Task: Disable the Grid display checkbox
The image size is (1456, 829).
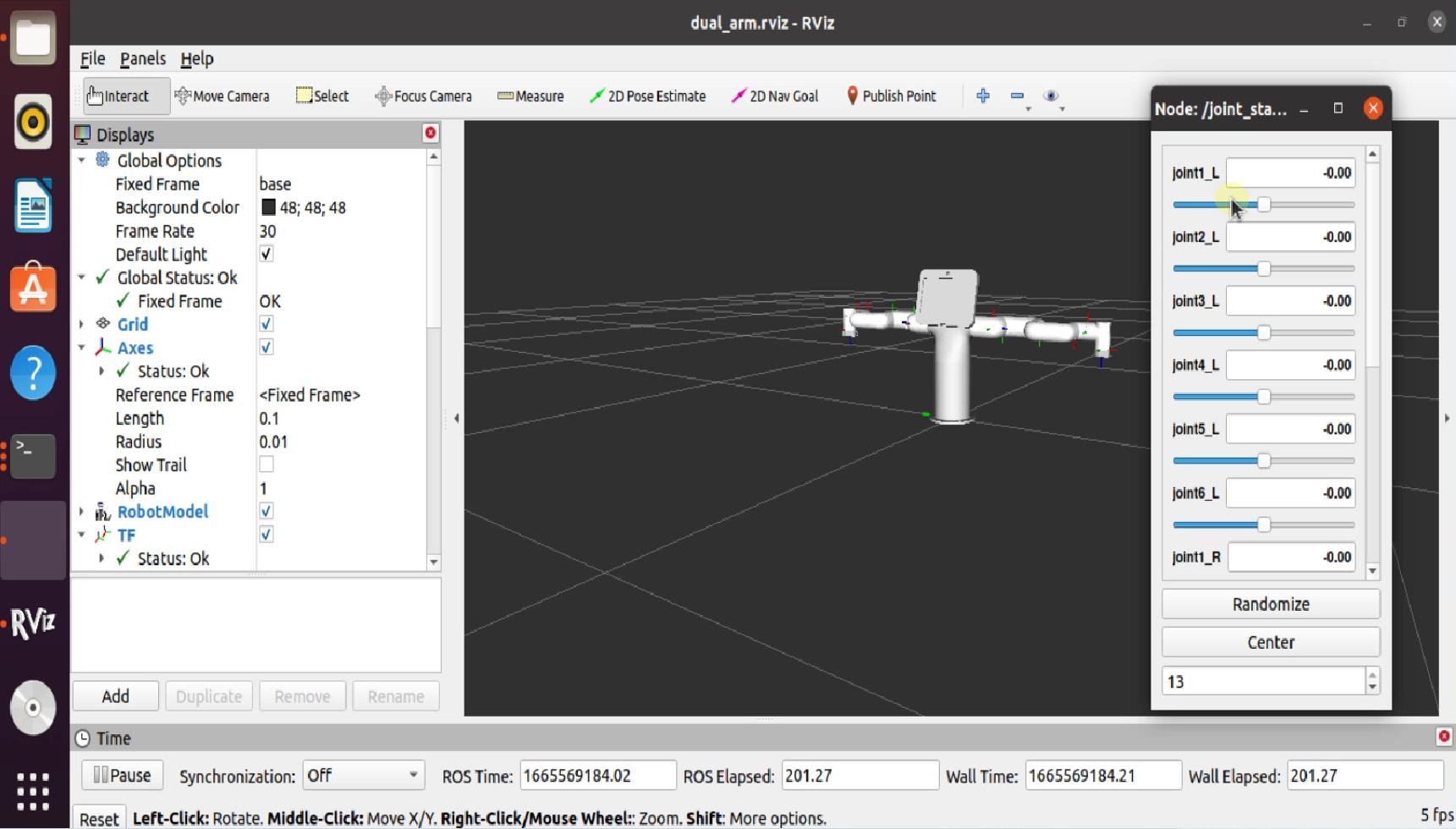Action: [266, 324]
